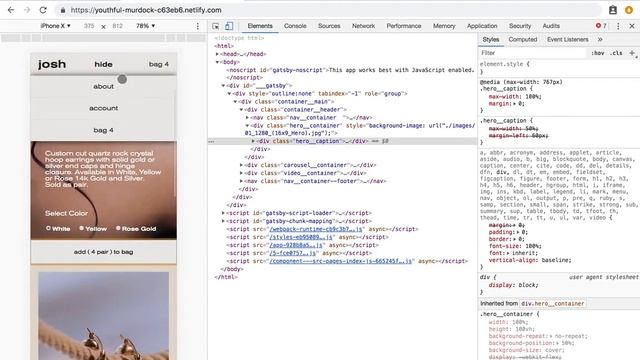Viewport: 640px width, 360px height.
Task: Click the address bar URL
Action: (146, 10)
